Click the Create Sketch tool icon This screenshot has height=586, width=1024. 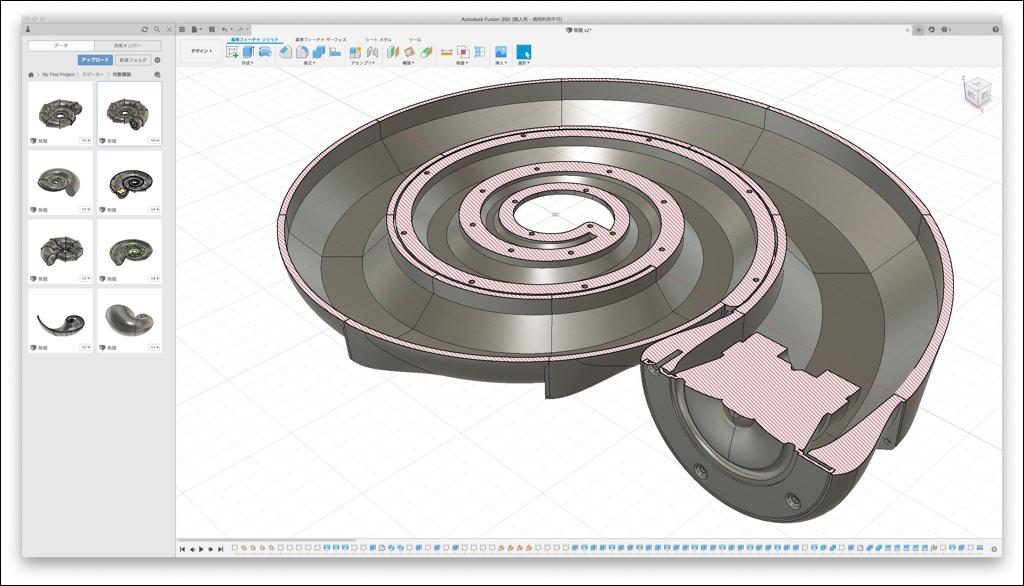point(232,52)
